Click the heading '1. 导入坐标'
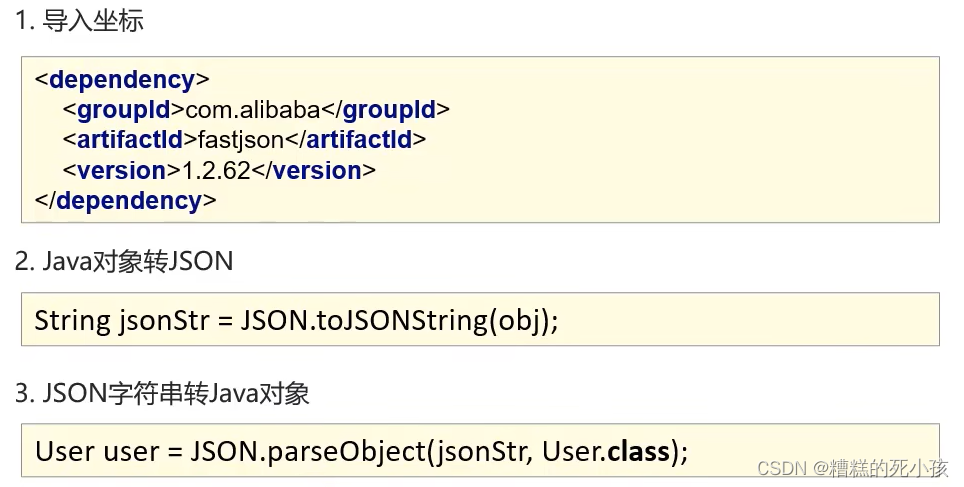The height and width of the screenshot is (487, 964). (x=79, y=20)
